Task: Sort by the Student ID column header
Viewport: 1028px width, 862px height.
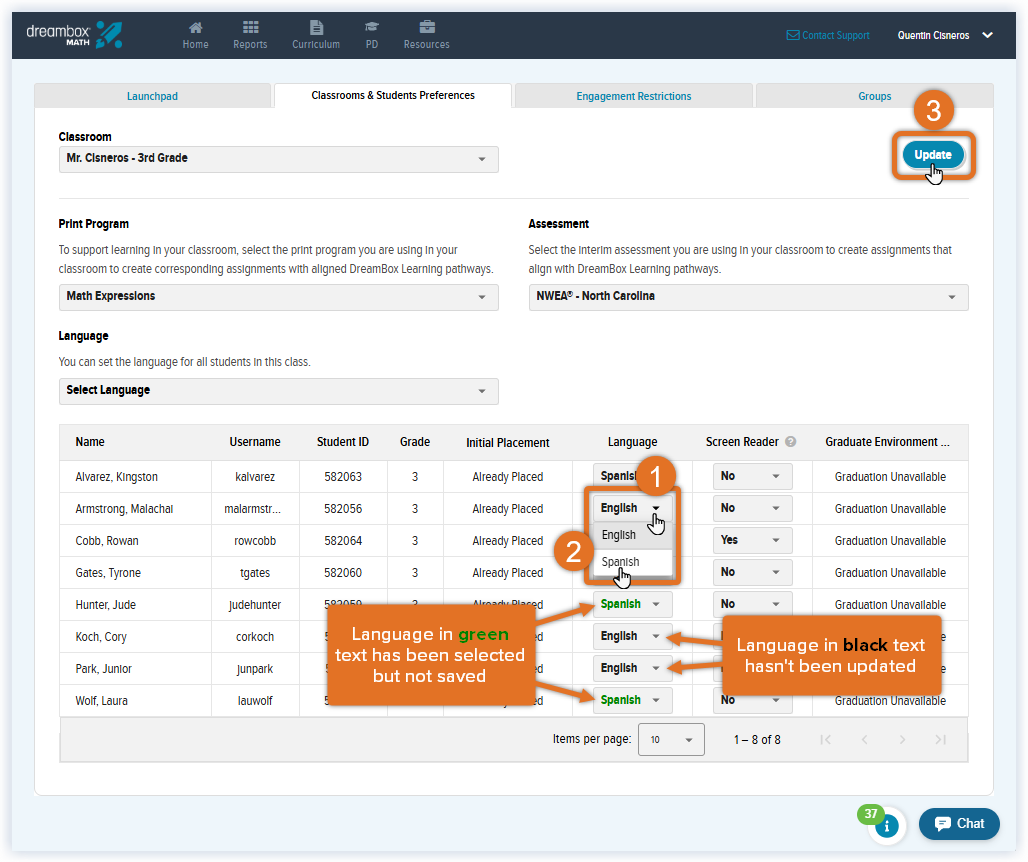Action: tap(343, 442)
